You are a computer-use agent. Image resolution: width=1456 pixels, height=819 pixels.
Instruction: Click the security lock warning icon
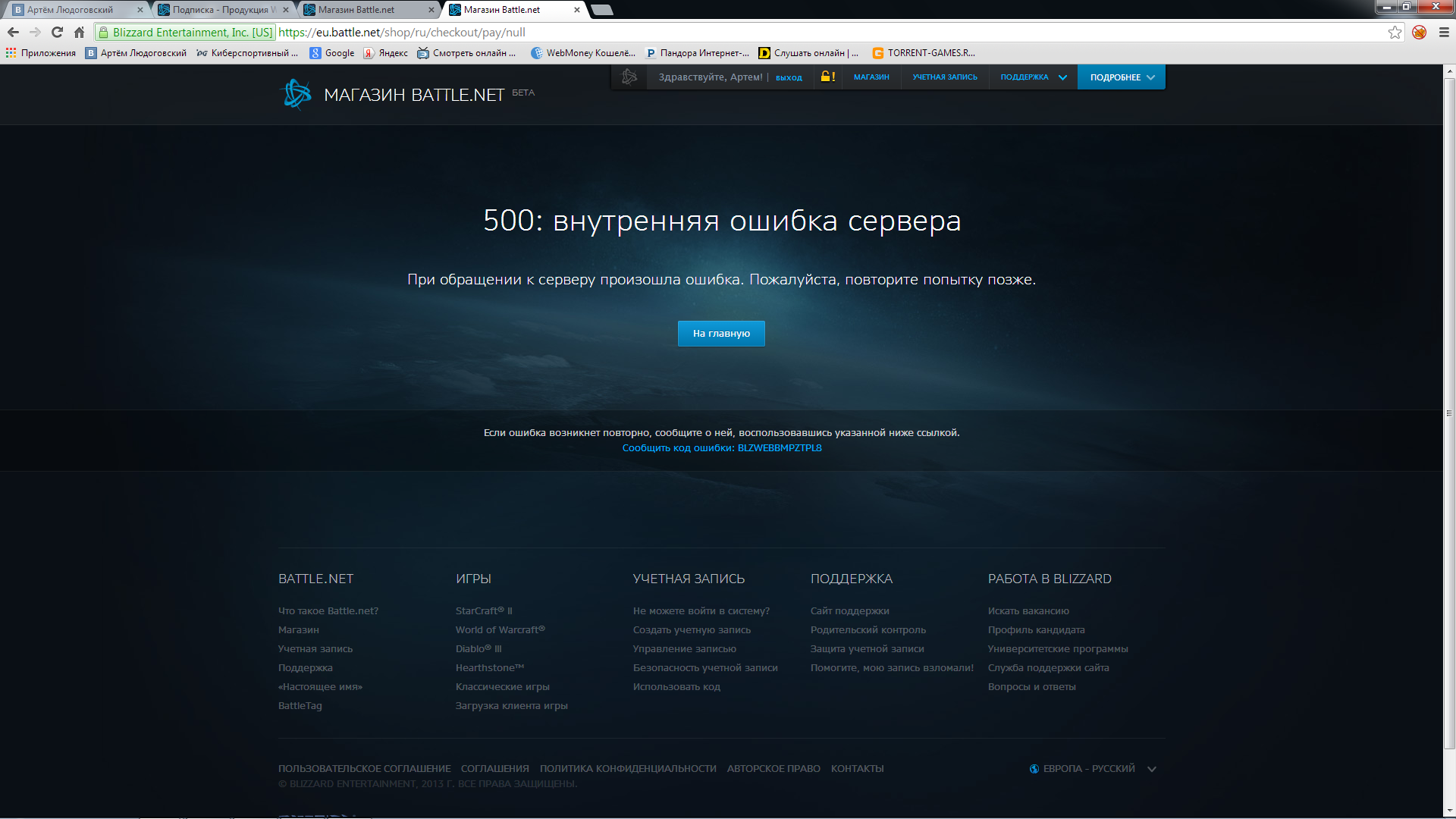(828, 77)
